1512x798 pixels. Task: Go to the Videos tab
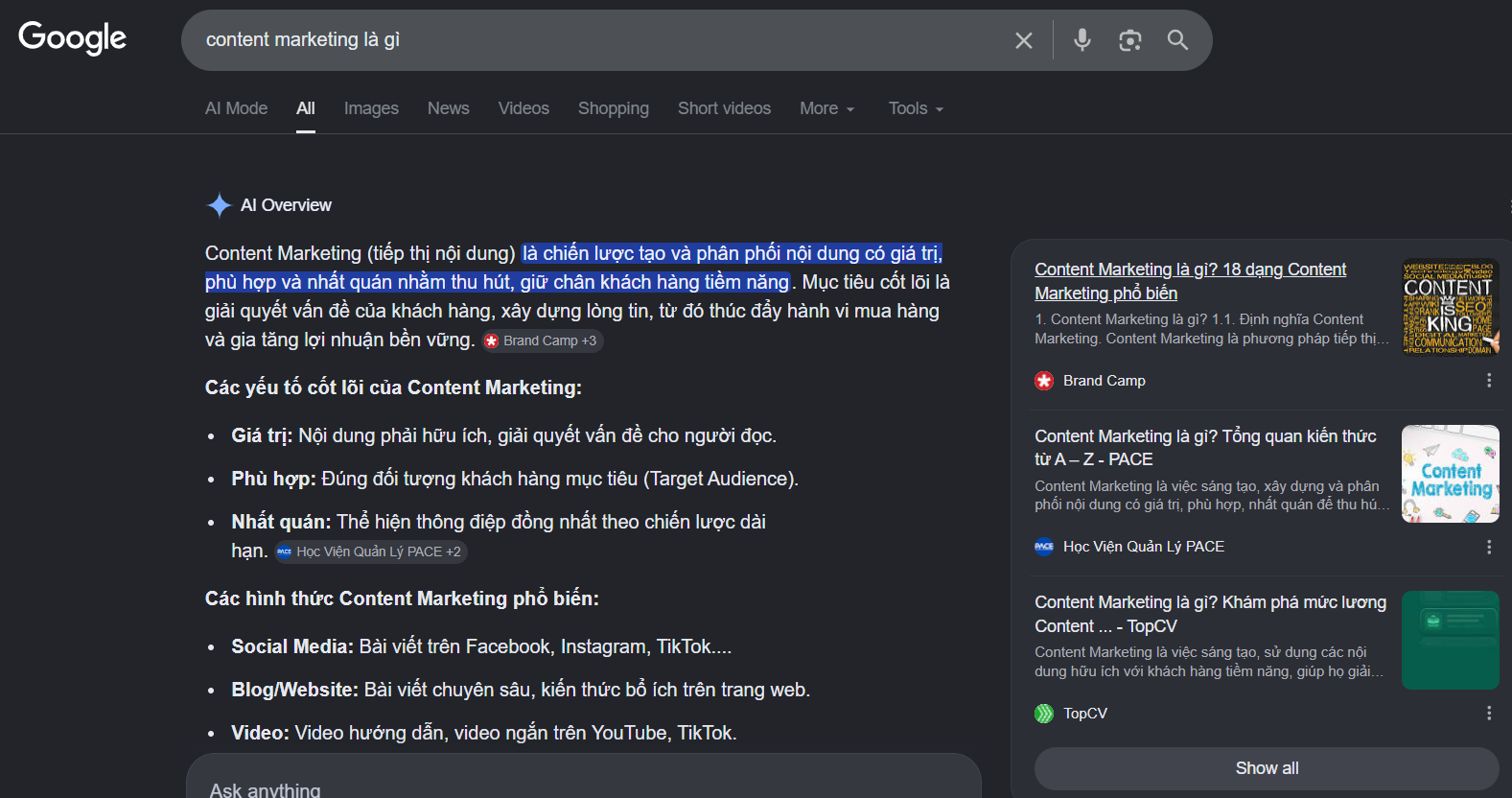(x=523, y=108)
